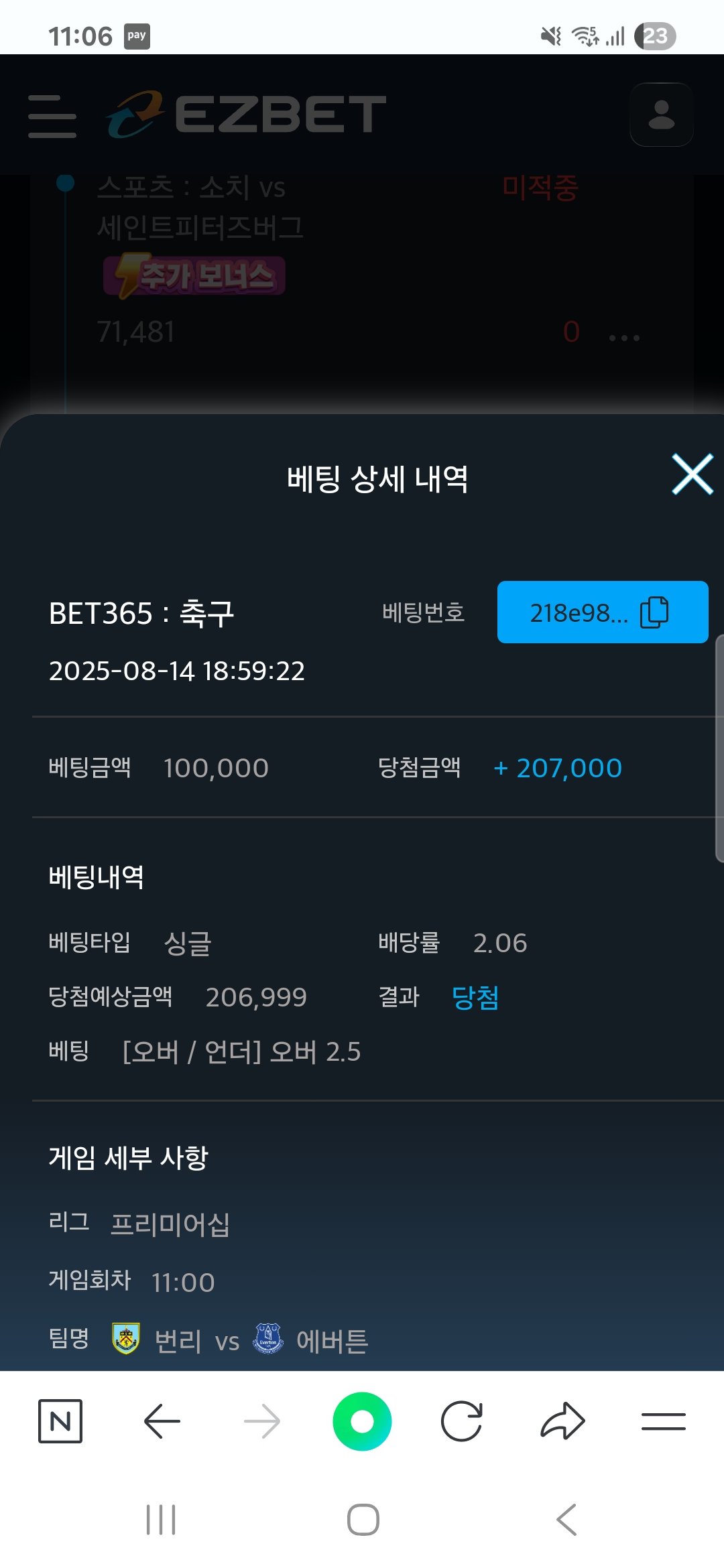Open the user profile icon
The width and height of the screenshot is (724, 1568).
click(661, 115)
